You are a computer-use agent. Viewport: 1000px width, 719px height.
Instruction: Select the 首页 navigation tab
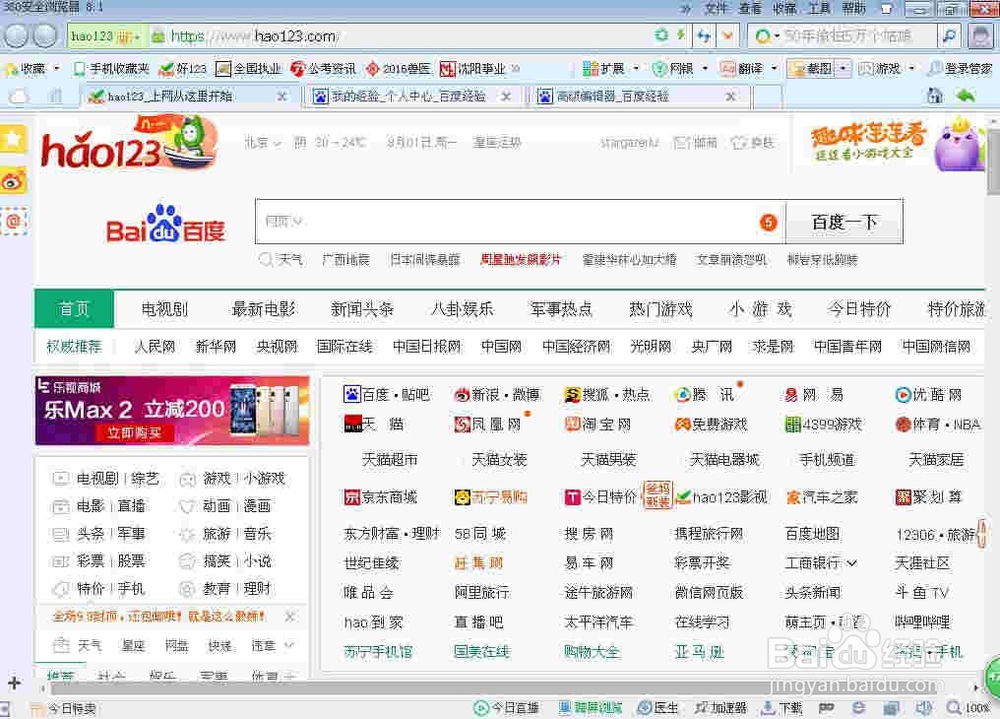(74, 309)
